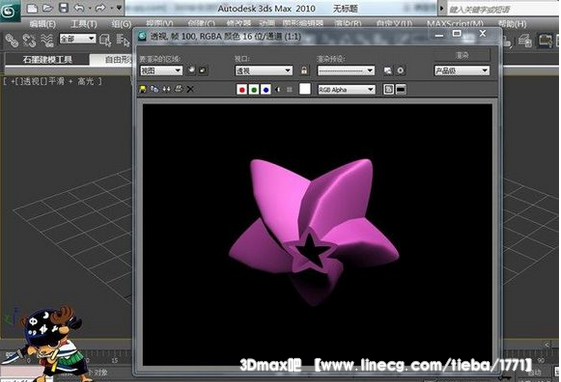Click in the keyword search field

click(503, 9)
